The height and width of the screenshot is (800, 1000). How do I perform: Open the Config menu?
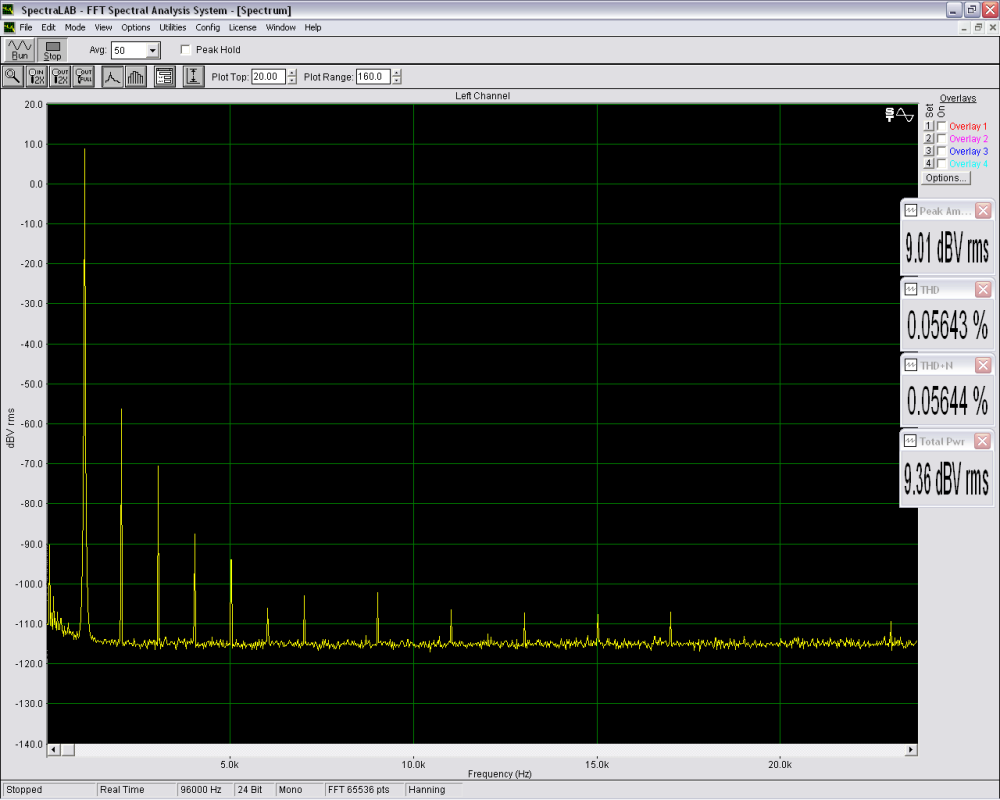pyautogui.click(x=208, y=27)
